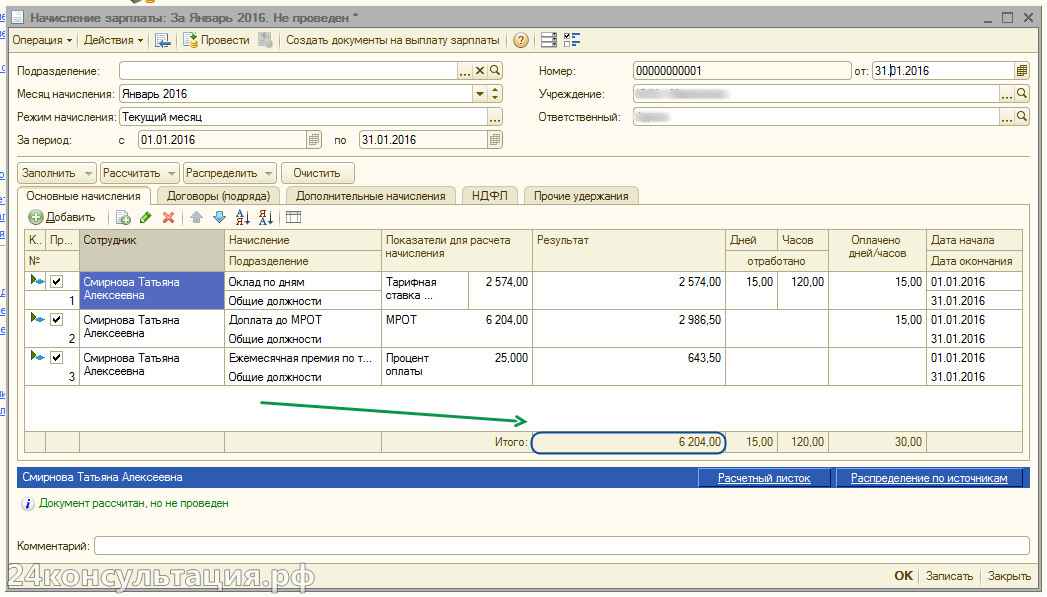The image size is (1047, 597).
Task: Switch to the НДФЛ tab
Action: point(490,196)
